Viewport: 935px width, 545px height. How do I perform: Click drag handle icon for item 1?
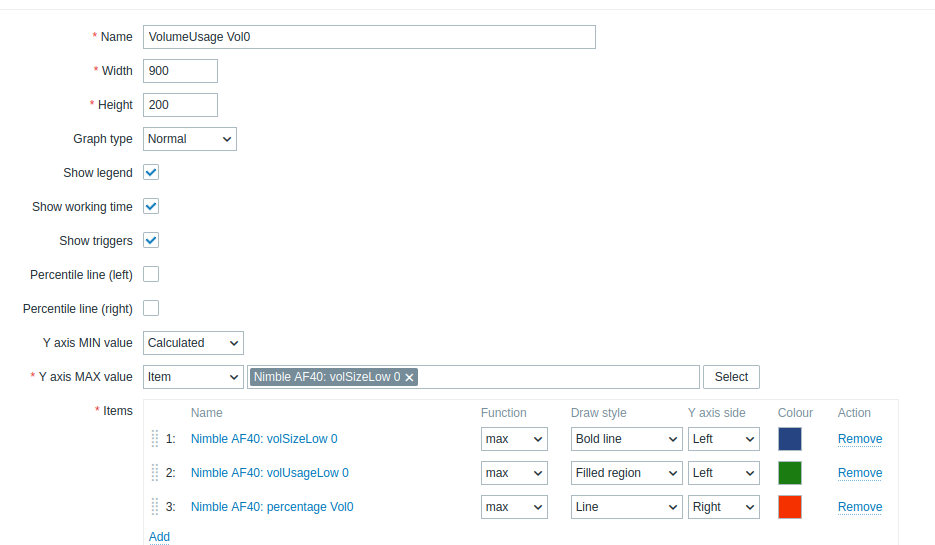pos(155,439)
